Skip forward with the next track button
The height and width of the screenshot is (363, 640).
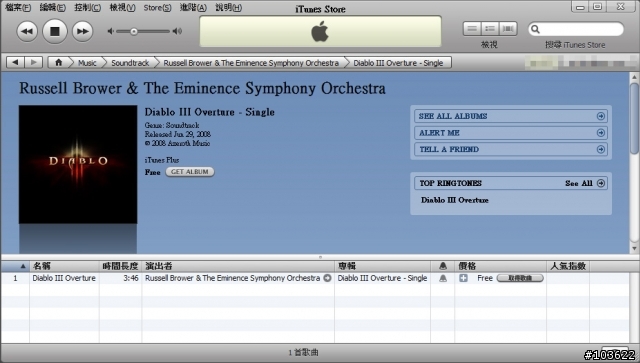coord(82,31)
